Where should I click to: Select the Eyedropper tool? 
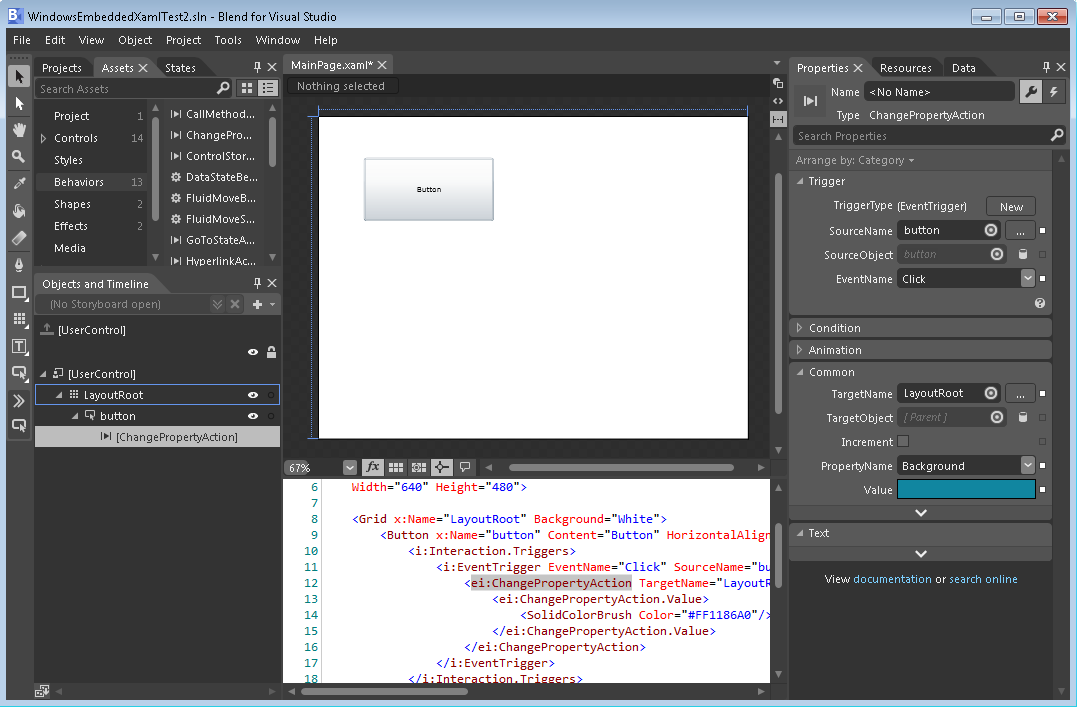19,183
